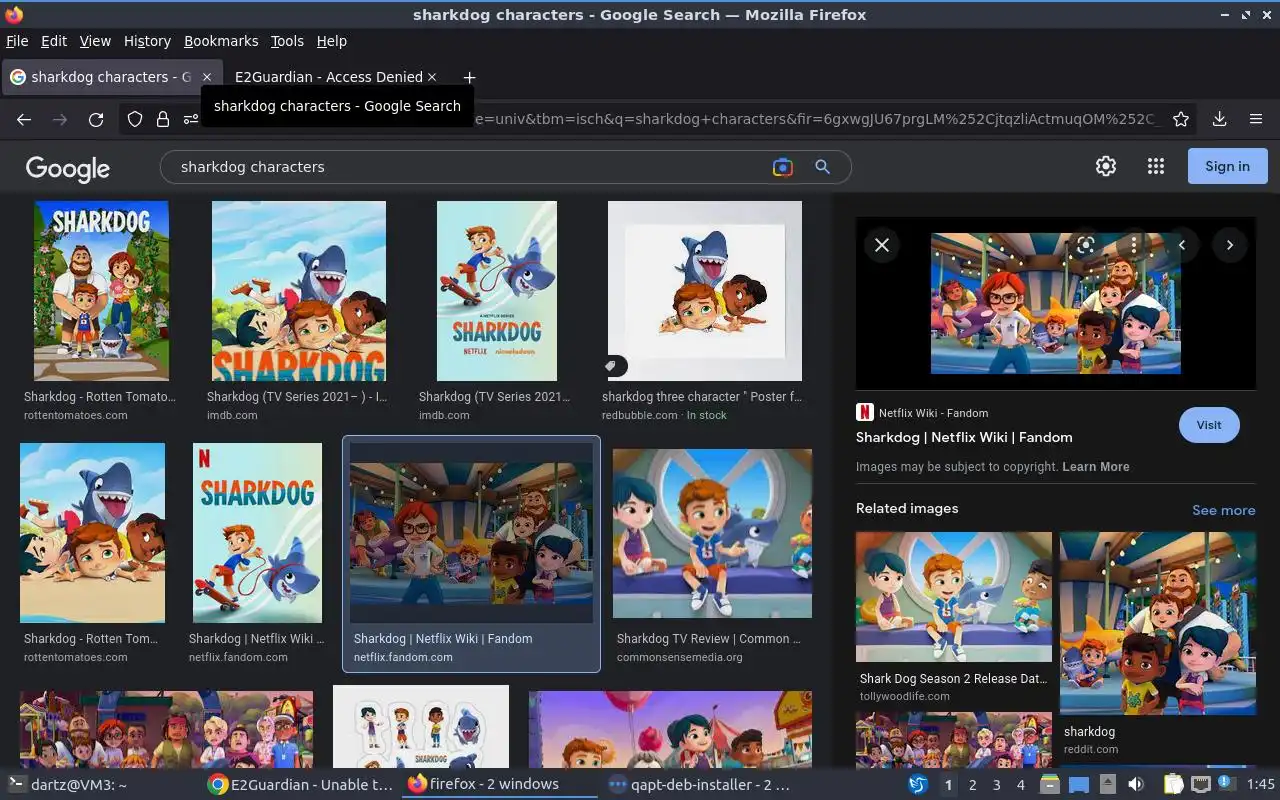The height and width of the screenshot is (800, 1280).
Task: Open Google quick settings gear
Action: coord(1106,167)
